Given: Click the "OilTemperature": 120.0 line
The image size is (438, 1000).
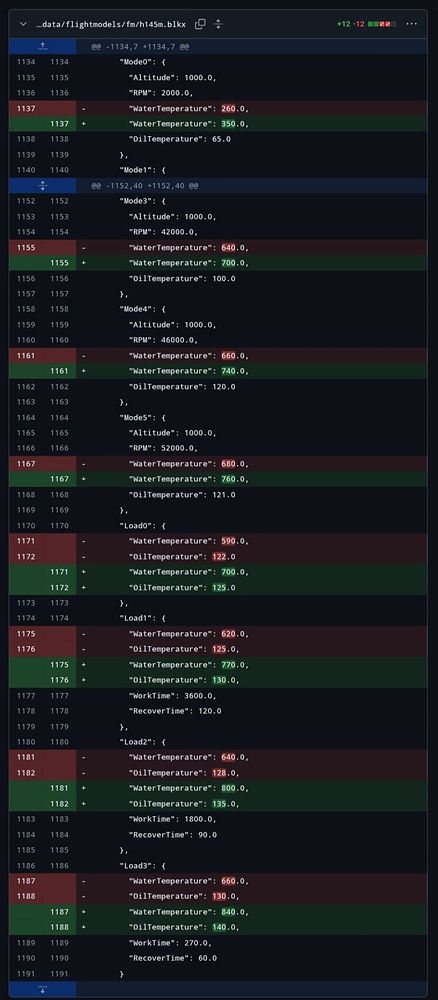Looking at the screenshot, I should [182, 386].
